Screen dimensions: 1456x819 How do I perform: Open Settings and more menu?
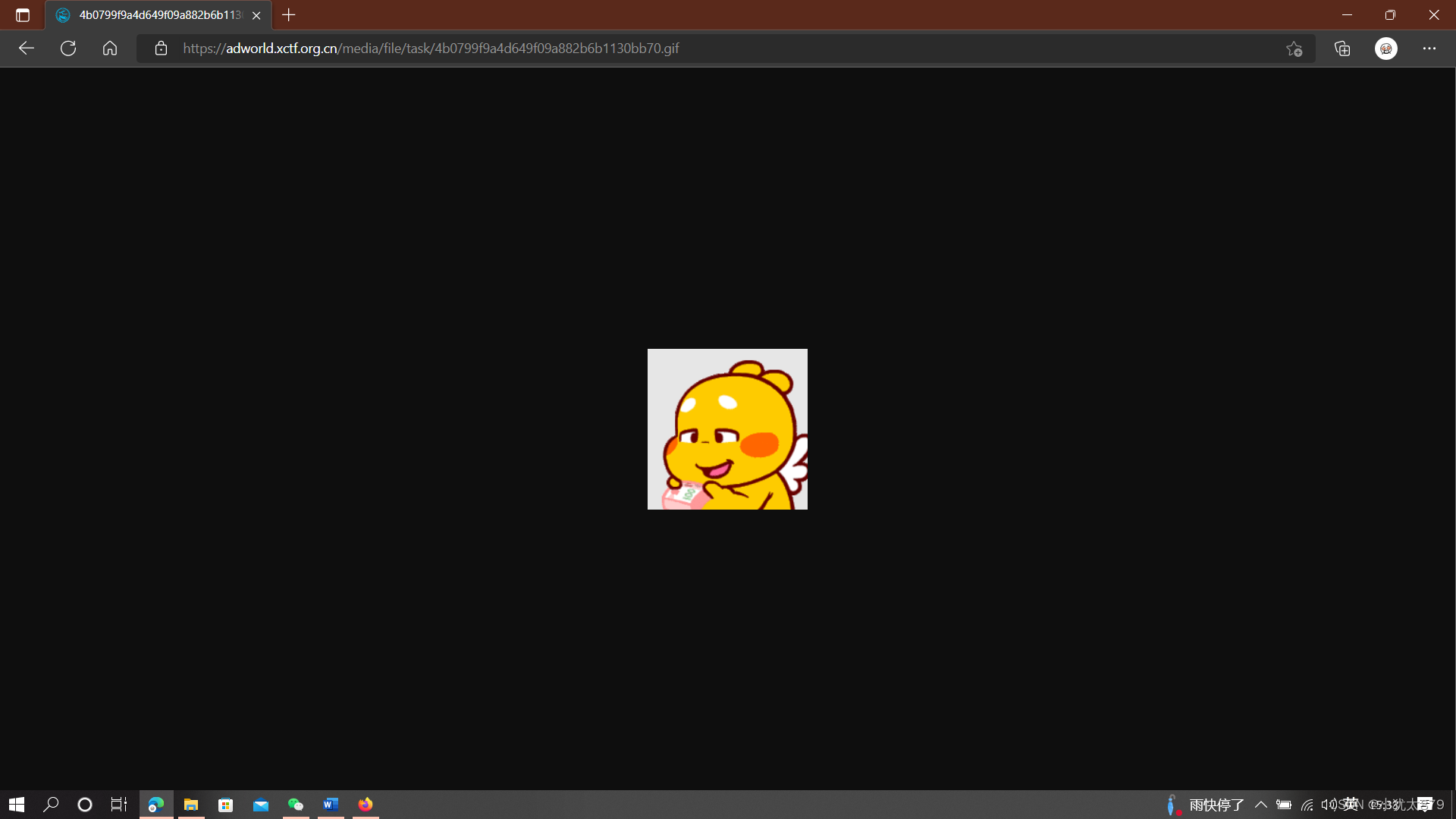click(x=1429, y=49)
